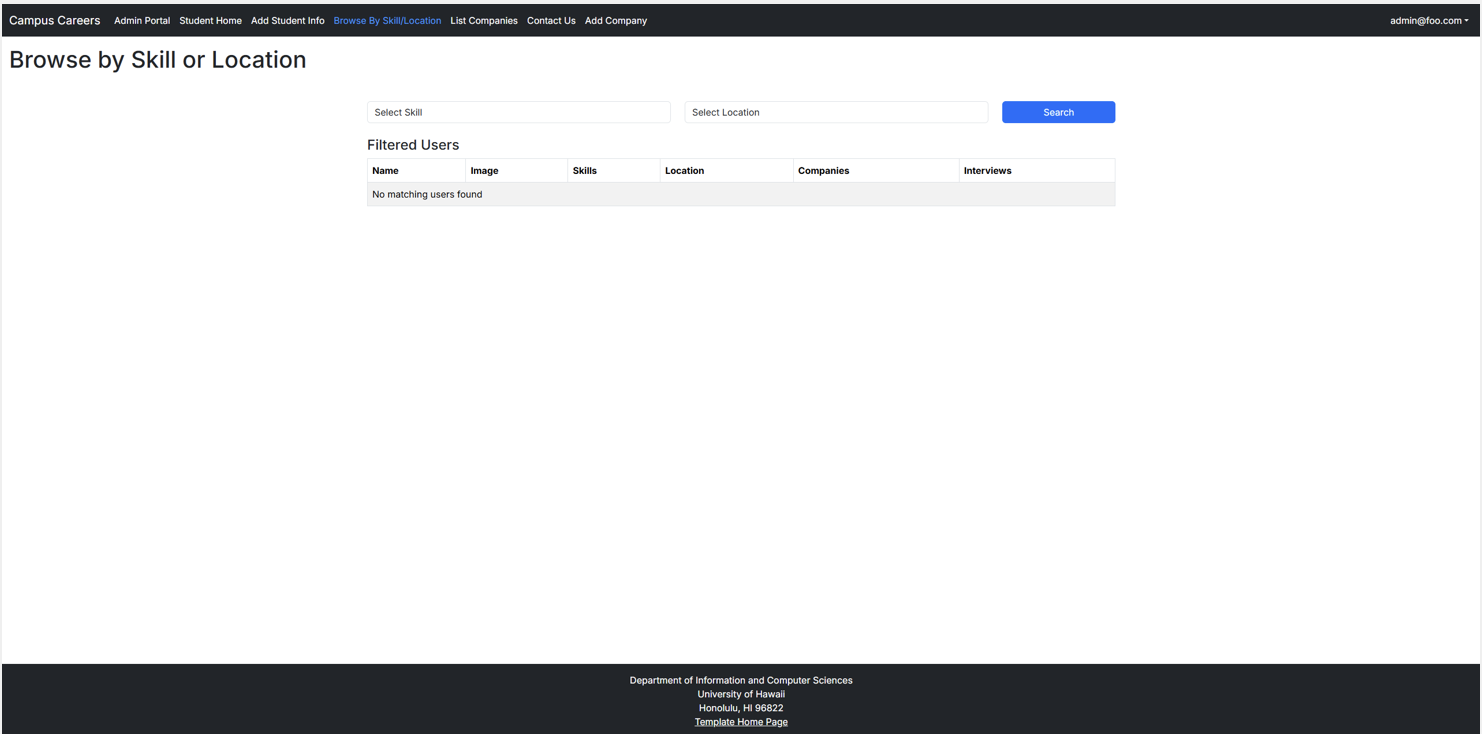Navigate to the Admin Portal page
The height and width of the screenshot is (734, 1482).
pyautogui.click(x=141, y=20)
